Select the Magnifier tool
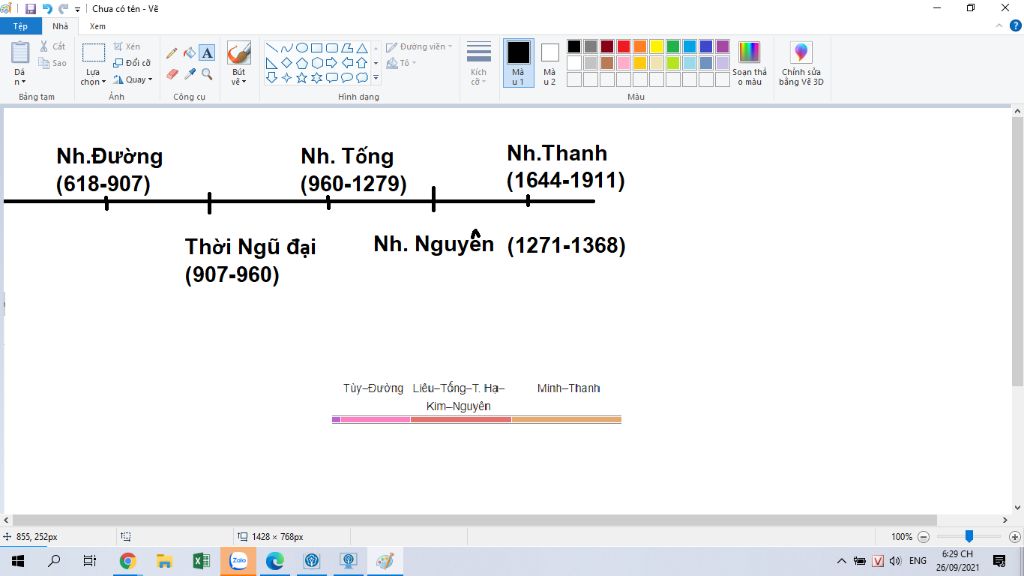This screenshot has height=576, width=1024. coord(207,74)
